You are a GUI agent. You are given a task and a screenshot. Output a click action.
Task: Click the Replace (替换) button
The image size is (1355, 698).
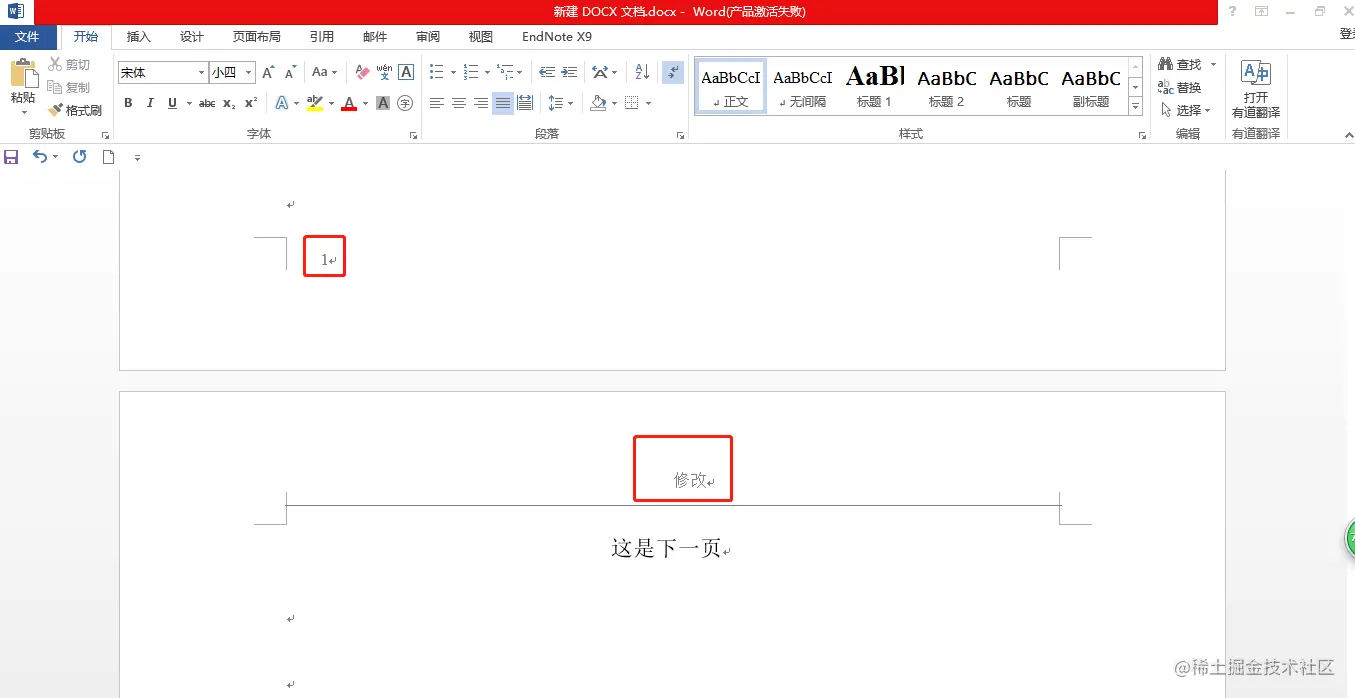click(1180, 88)
